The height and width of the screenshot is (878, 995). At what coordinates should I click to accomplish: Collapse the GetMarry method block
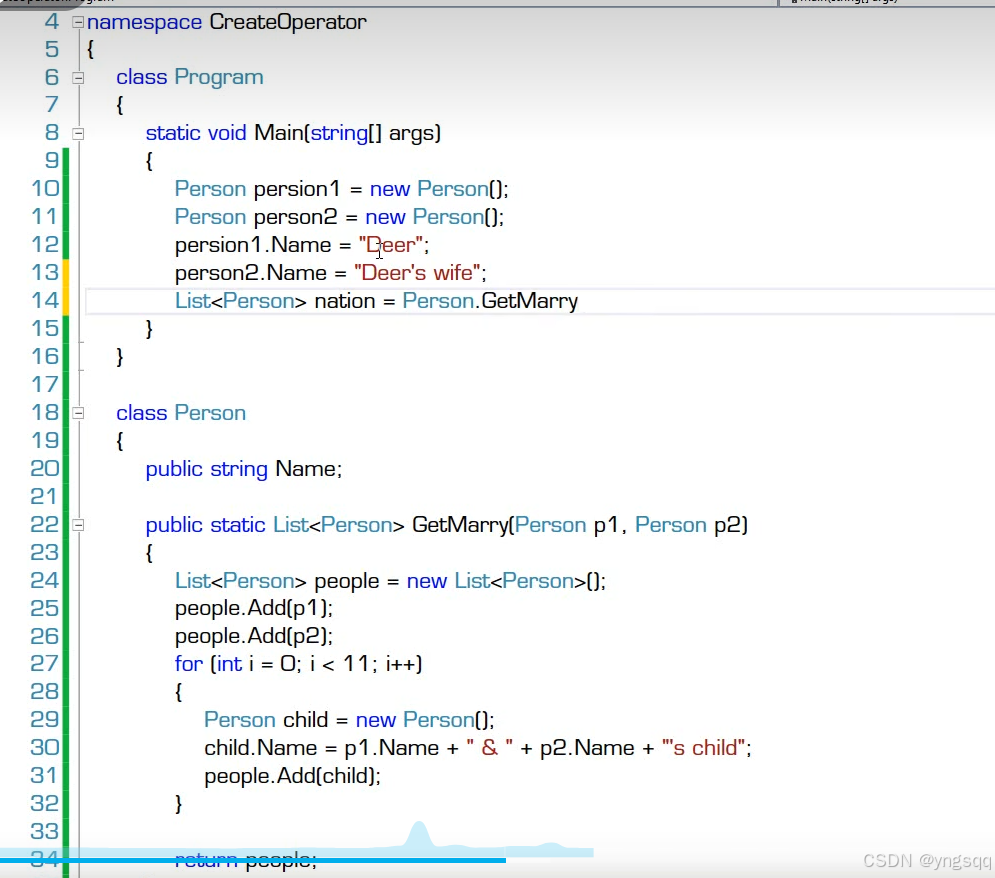(78, 525)
